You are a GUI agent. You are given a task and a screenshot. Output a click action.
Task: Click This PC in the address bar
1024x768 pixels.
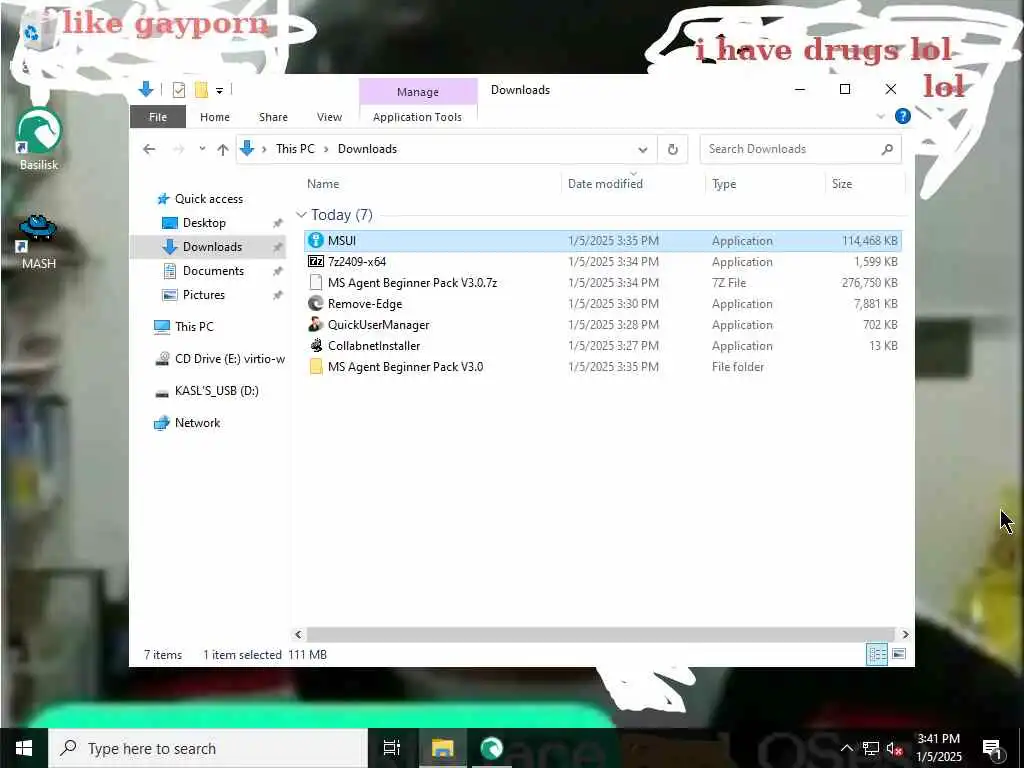(x=295, y=149)
